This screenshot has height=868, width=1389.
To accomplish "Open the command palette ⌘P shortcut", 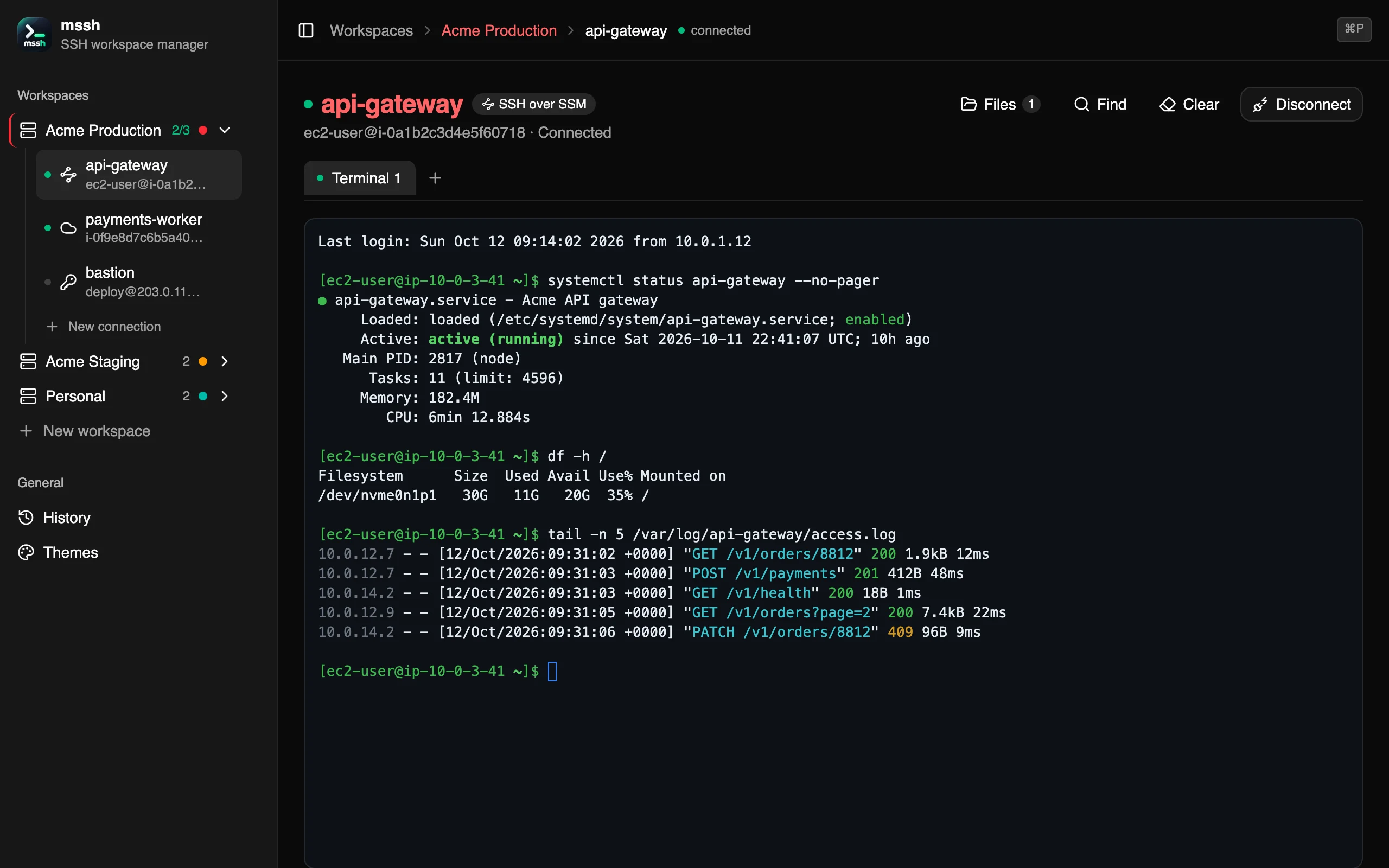I will [1353, 29].
